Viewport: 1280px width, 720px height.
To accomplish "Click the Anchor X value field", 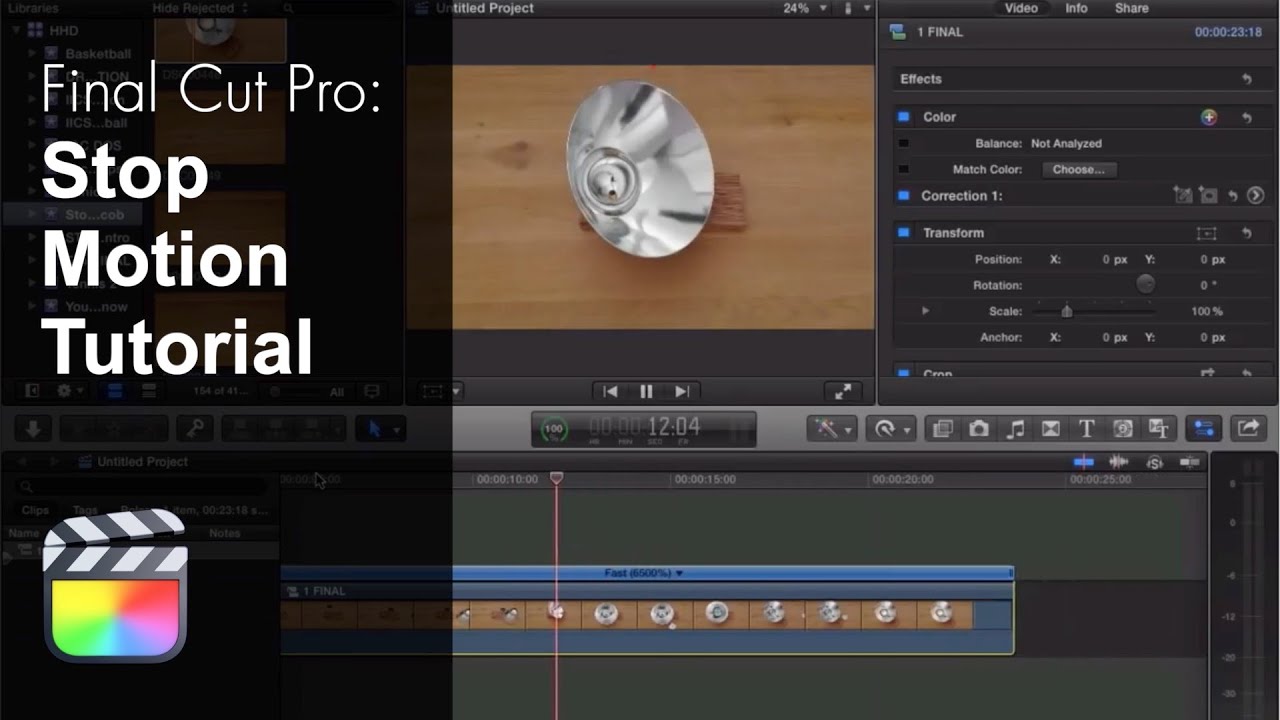I will point(1115,337).
